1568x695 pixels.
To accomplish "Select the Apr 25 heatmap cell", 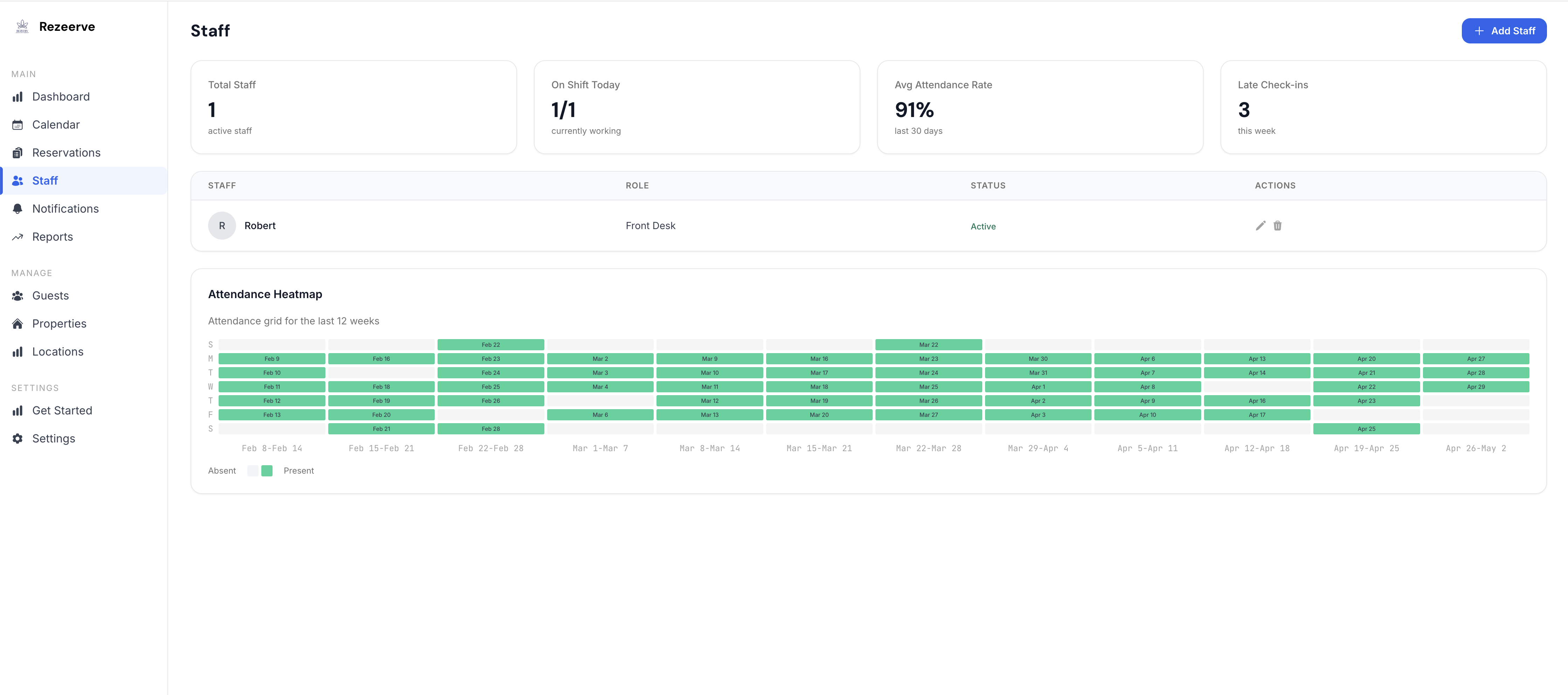I will click(x=1366, y=429).
